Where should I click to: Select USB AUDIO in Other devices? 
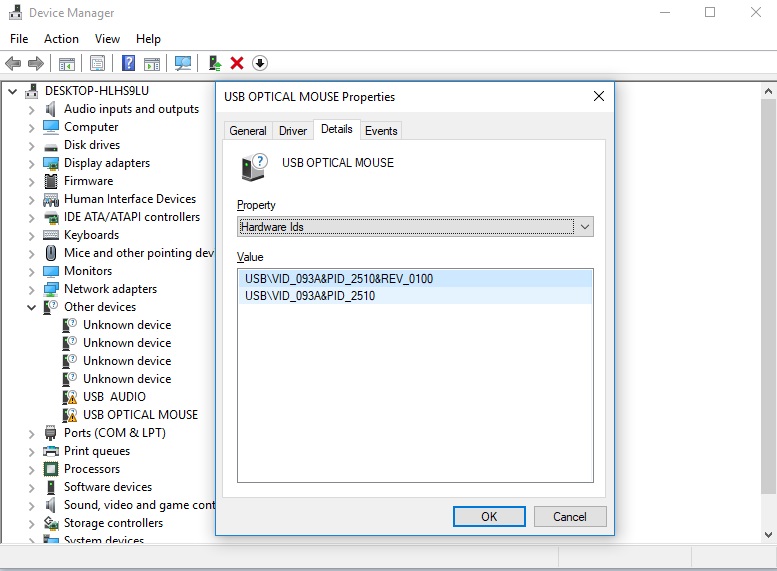click(x=114, y=397)
